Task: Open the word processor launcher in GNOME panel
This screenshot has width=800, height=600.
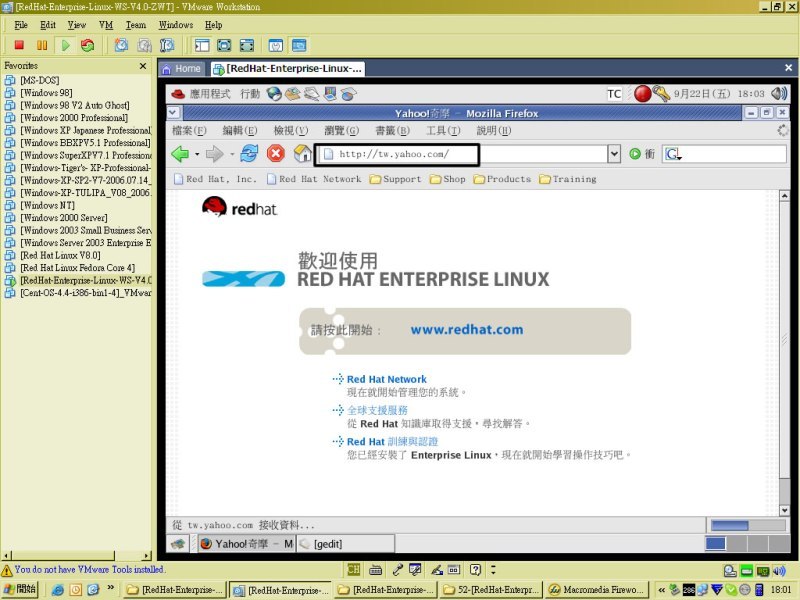Action: pyautogui.click(x=312, y=94)
